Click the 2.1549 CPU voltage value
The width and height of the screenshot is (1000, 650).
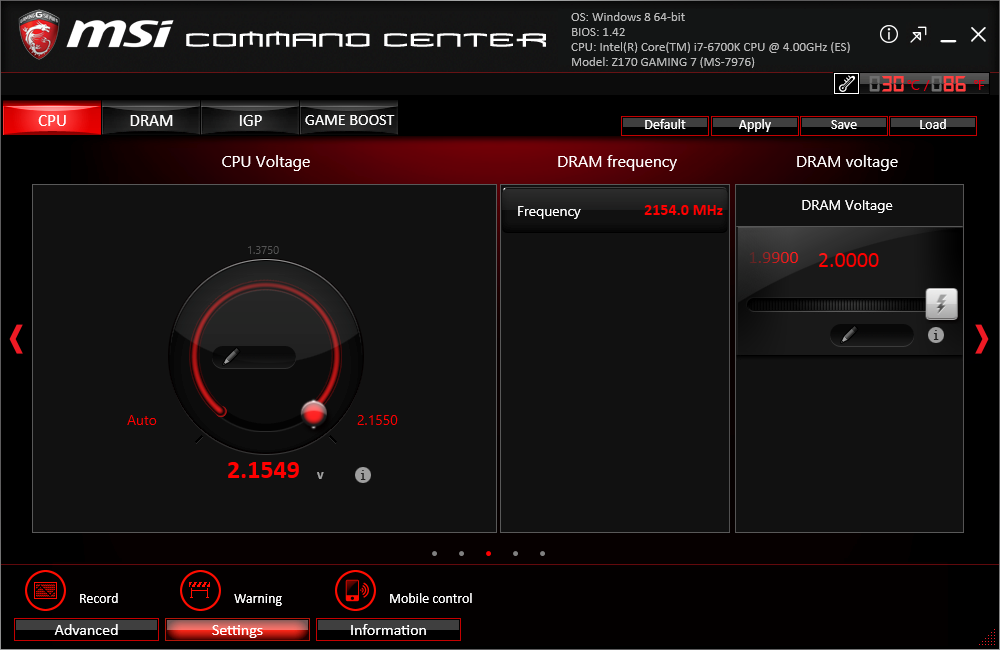263,470
